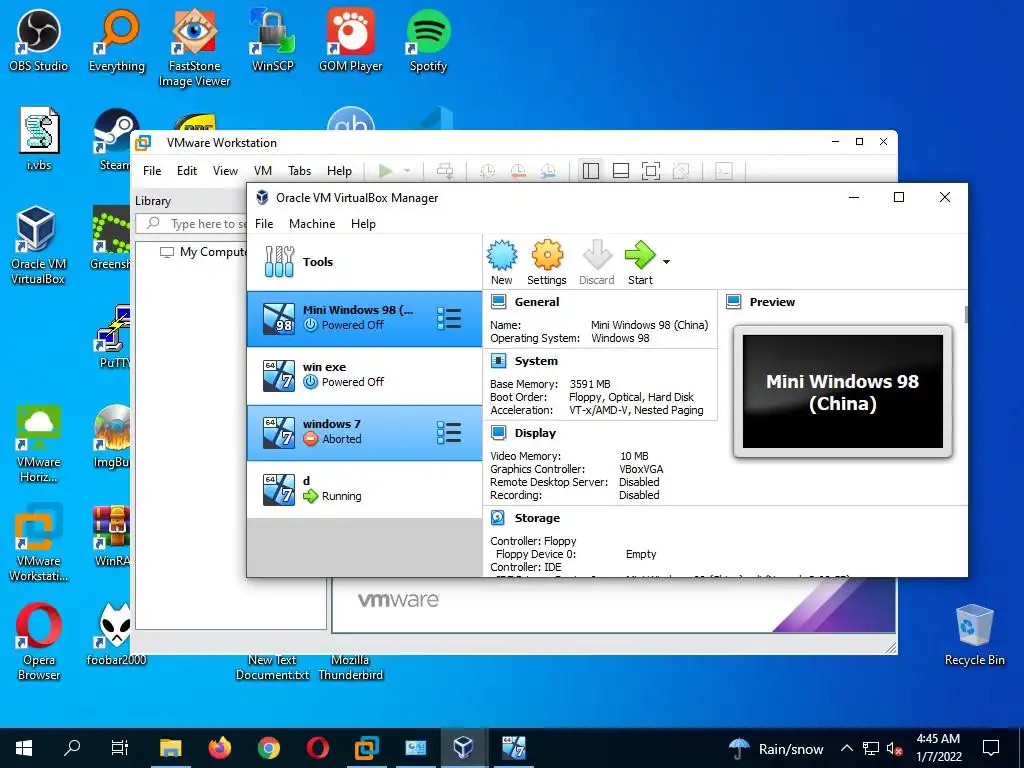Open VMware Workstation File menu

pos(152,171)
